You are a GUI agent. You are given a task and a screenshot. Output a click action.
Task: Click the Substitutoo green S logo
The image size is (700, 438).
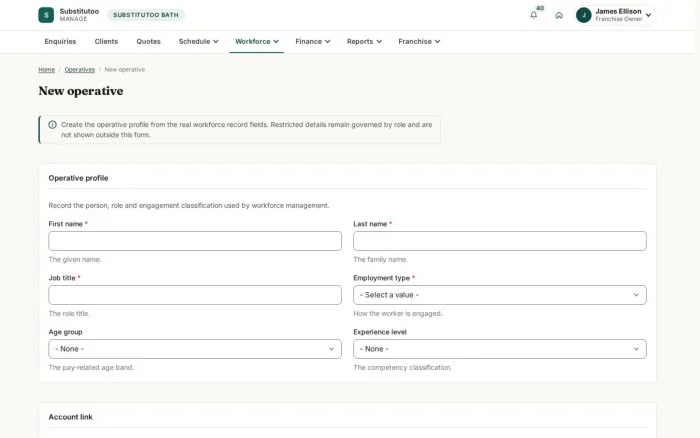46,15
